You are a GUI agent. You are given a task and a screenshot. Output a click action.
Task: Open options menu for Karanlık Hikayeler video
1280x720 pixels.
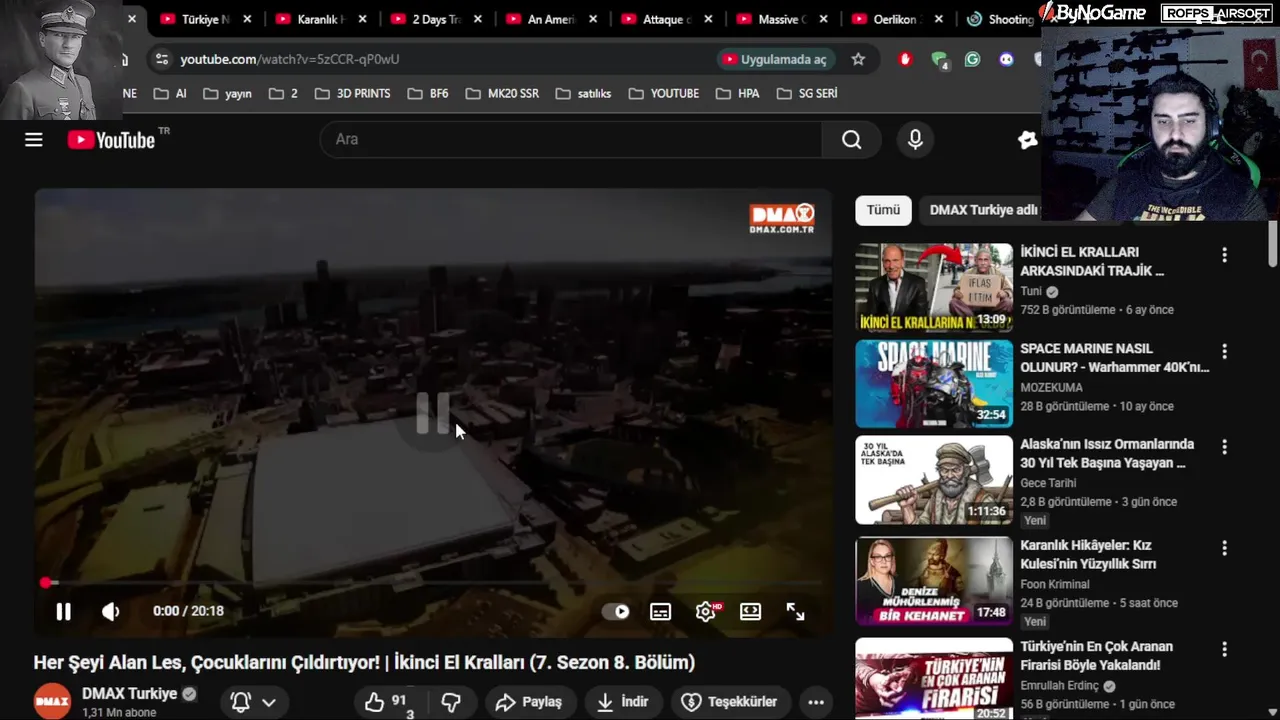[x=1224, y=548]
